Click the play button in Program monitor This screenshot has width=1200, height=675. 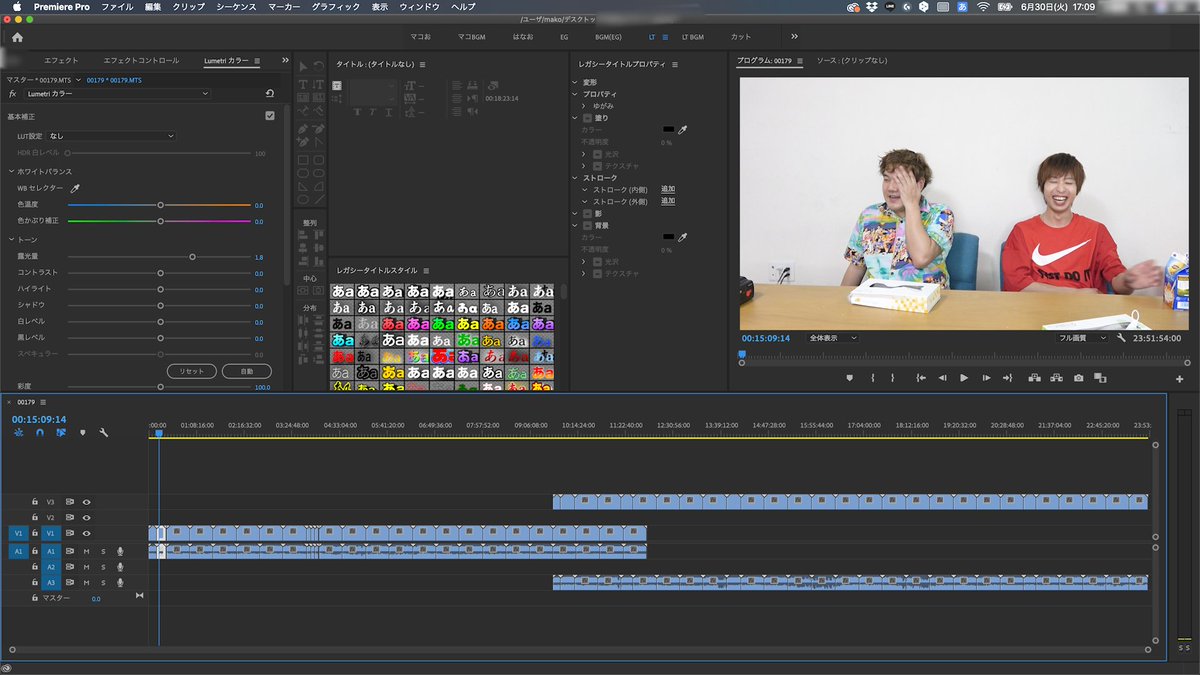[964, 378]
